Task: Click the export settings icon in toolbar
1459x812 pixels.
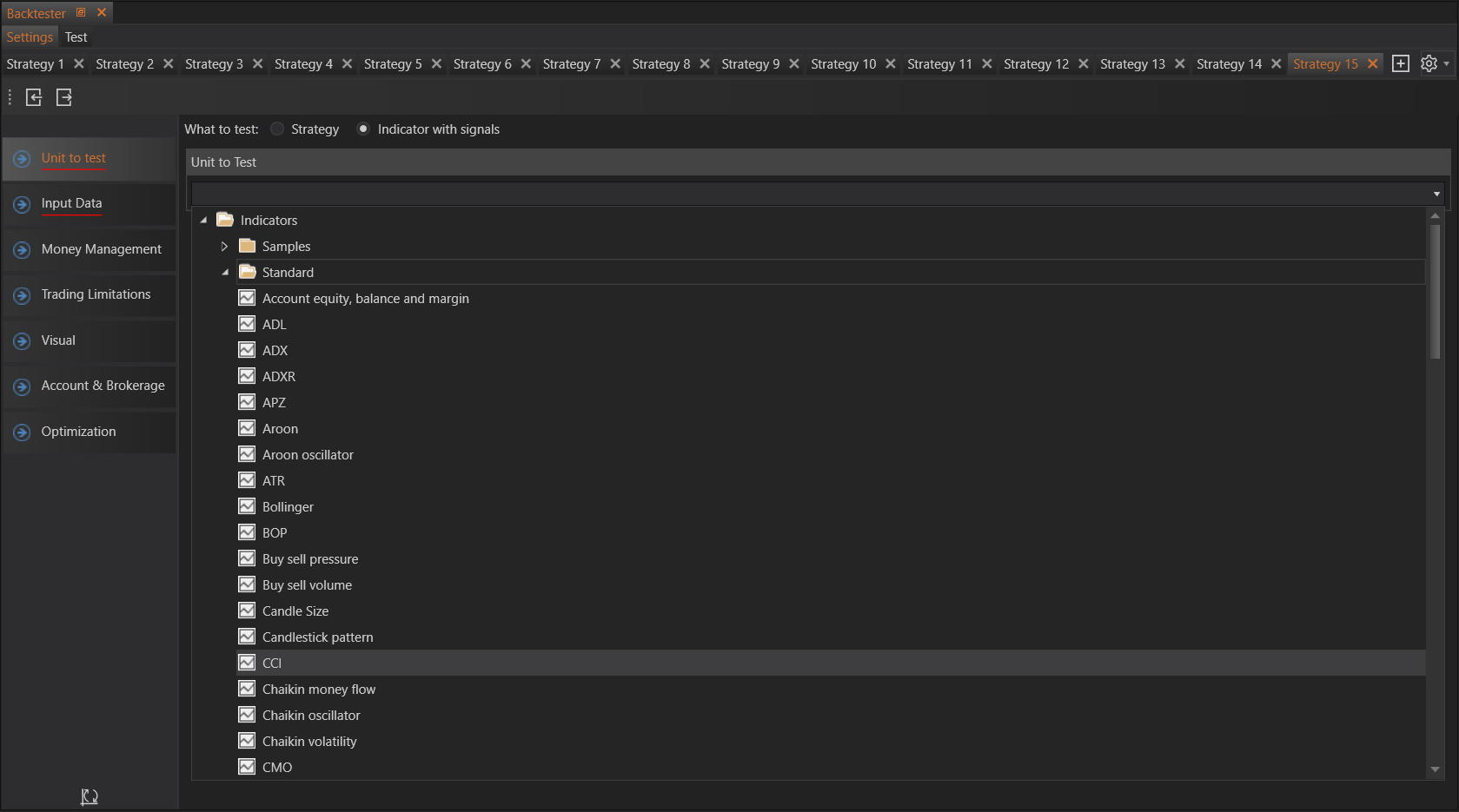Action: 64,97
